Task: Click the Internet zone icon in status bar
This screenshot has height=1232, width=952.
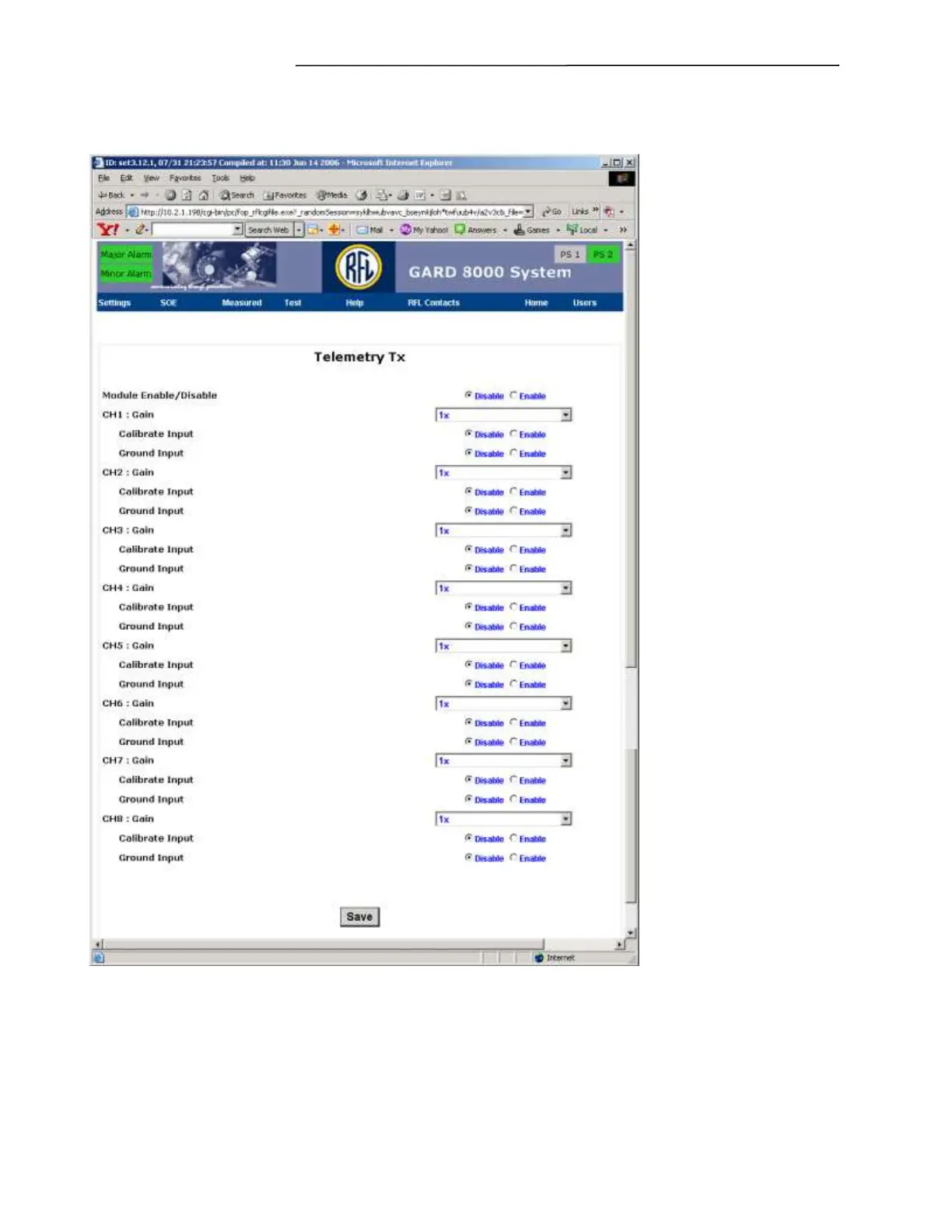Action: (x=539, y=958)
